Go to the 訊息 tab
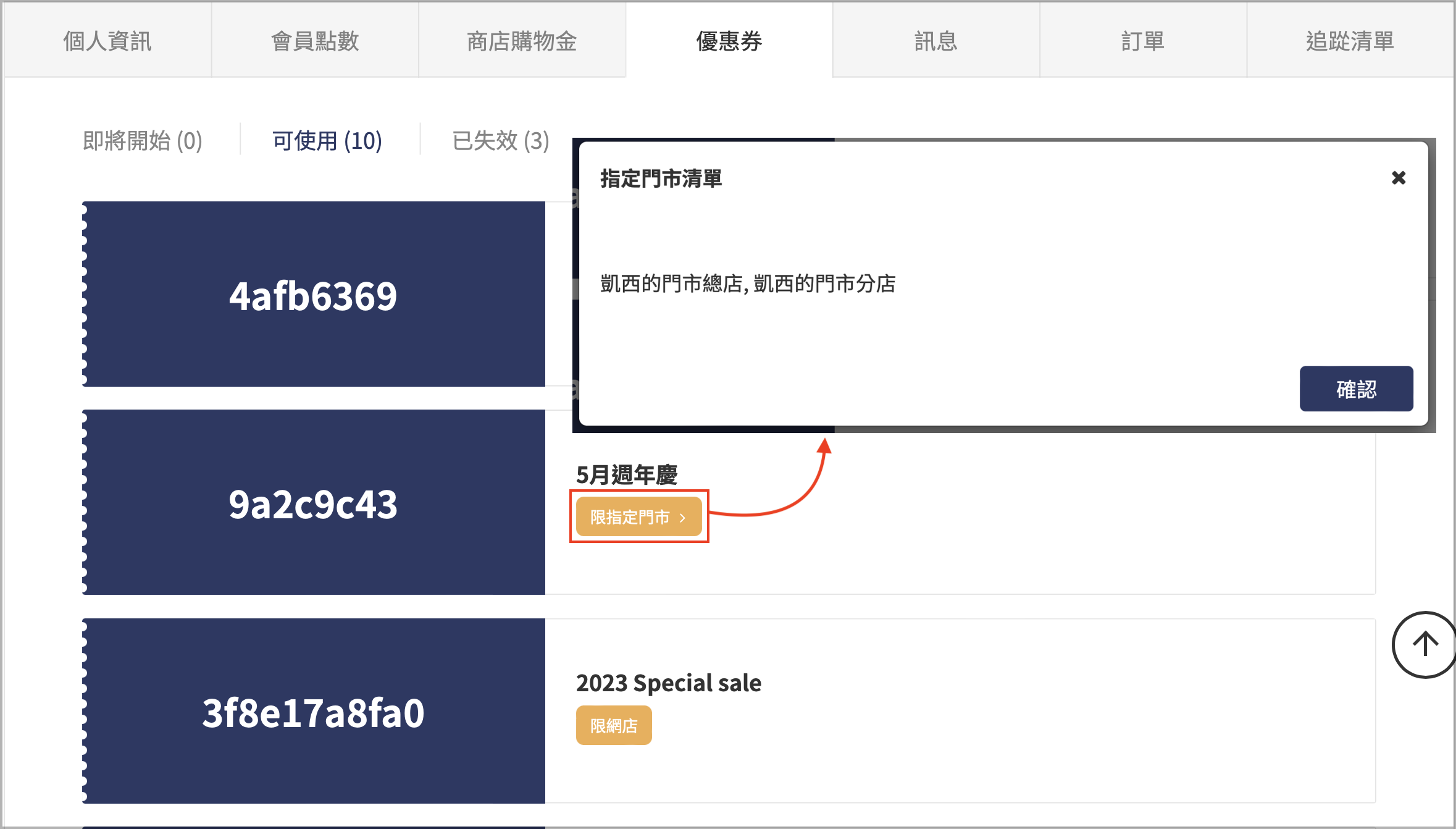 point(936,41)
